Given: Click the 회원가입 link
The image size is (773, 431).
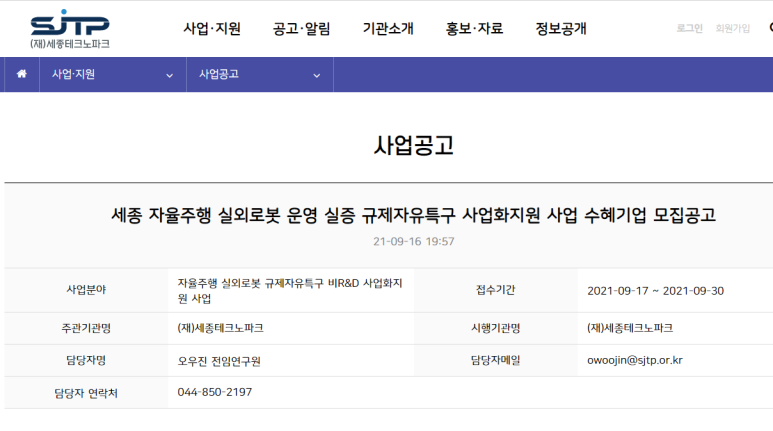Looking at the screenshot, I should click(x=733, y=28).
